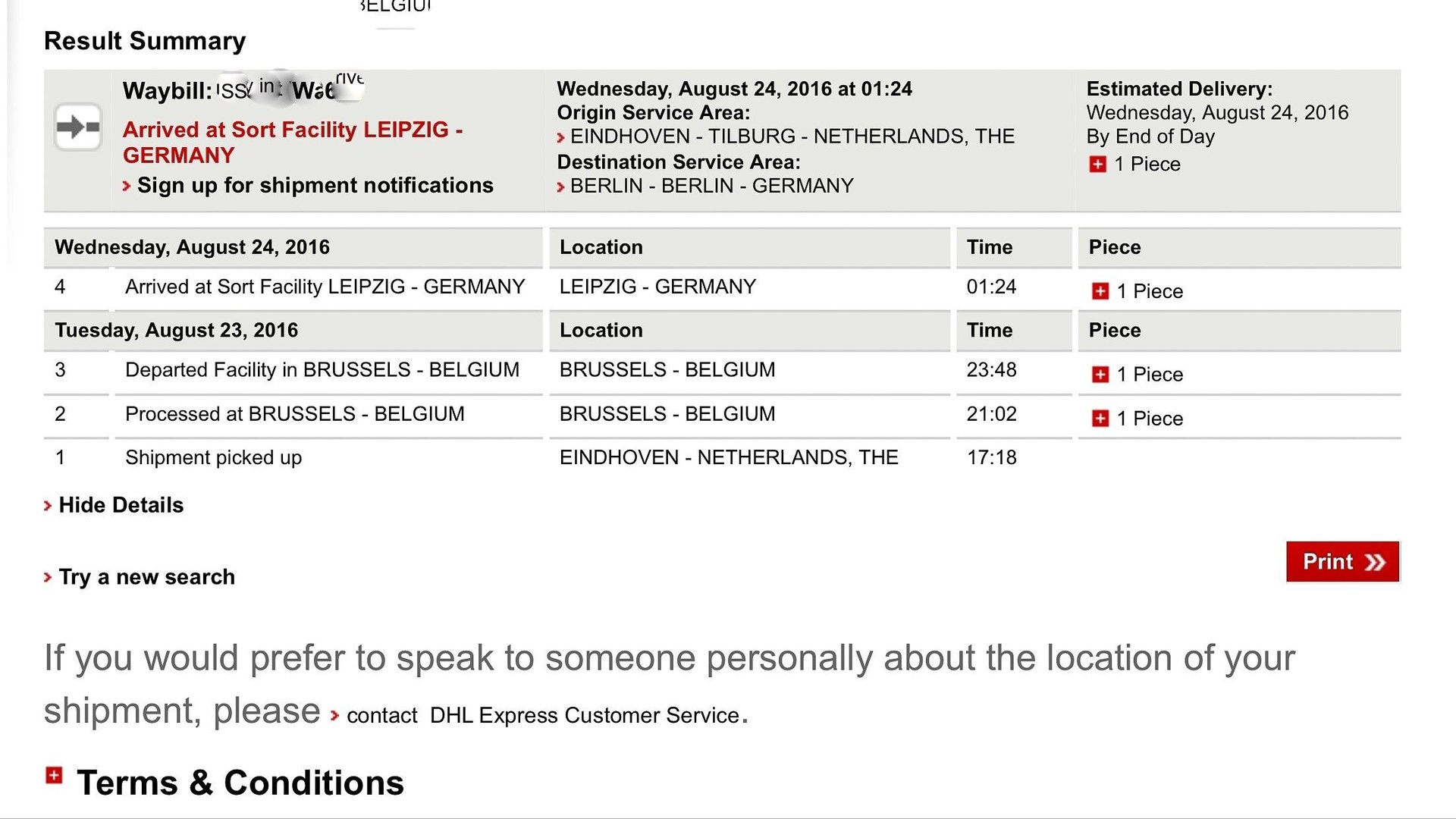Screen dimensions: 1456x819
Task: Click the Print button
Action: [x=1342, y=561]
